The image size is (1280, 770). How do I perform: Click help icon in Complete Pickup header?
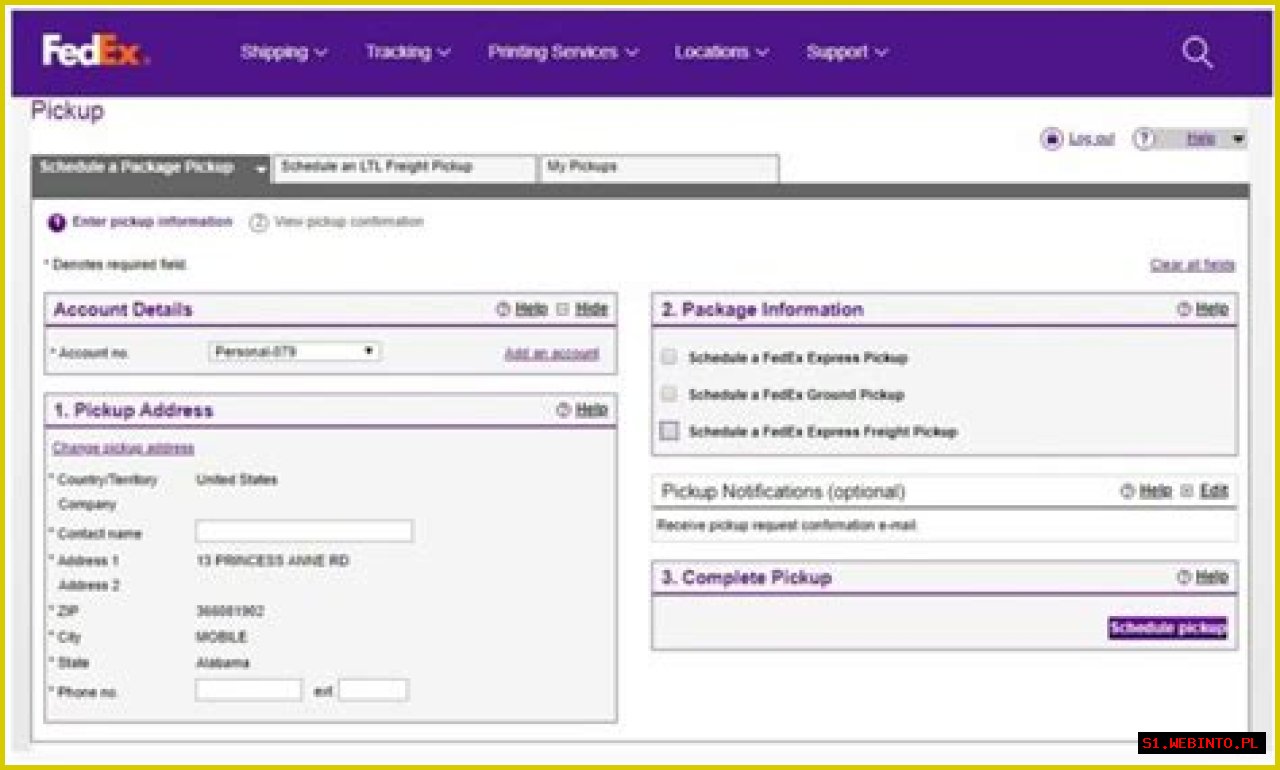(x=1184, y=577)
